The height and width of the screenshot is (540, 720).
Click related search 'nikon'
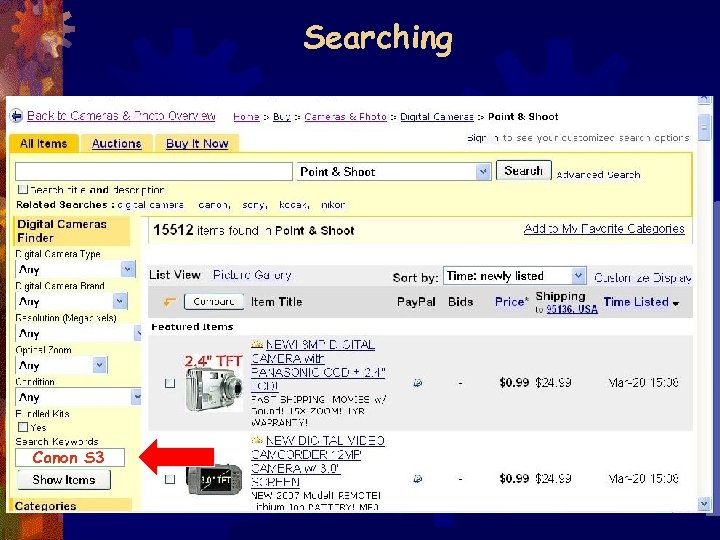coord(333,205)
